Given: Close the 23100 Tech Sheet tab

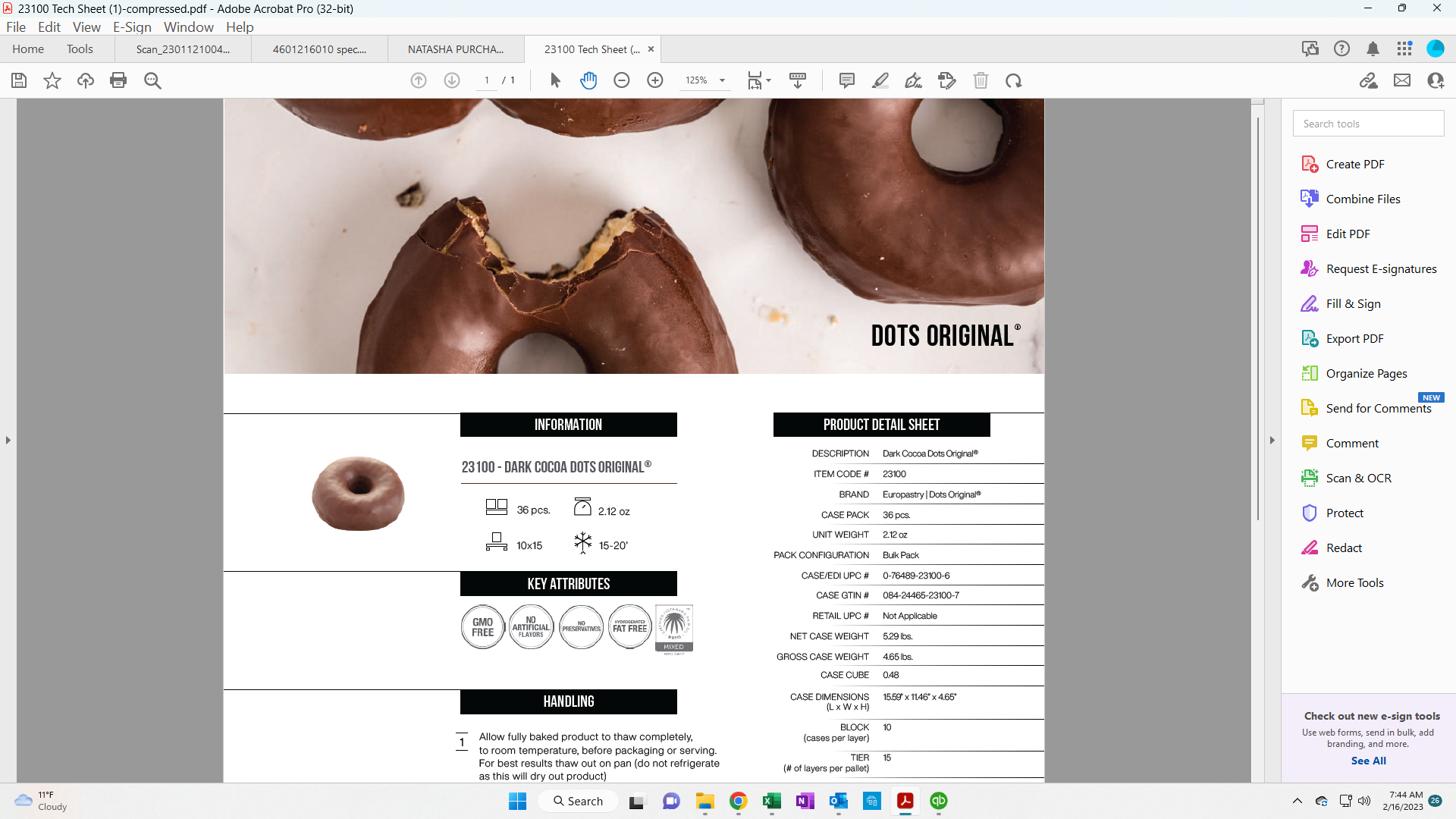Looking at the screenshot, I should (x=651, y=49).
